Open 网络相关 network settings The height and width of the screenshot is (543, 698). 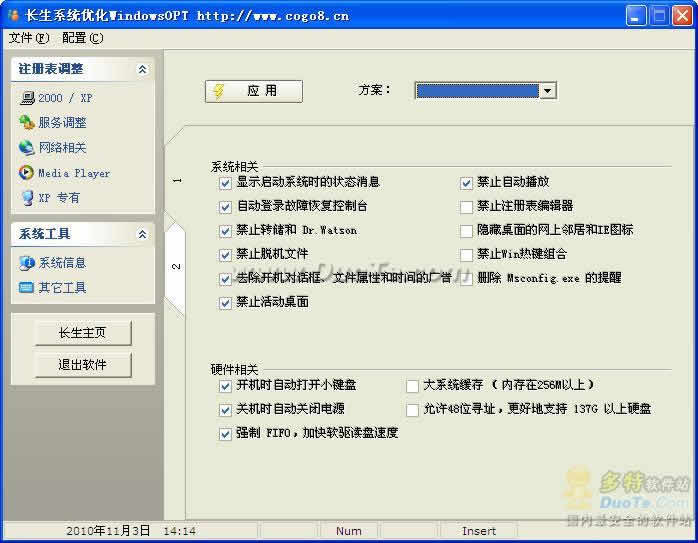62,147
